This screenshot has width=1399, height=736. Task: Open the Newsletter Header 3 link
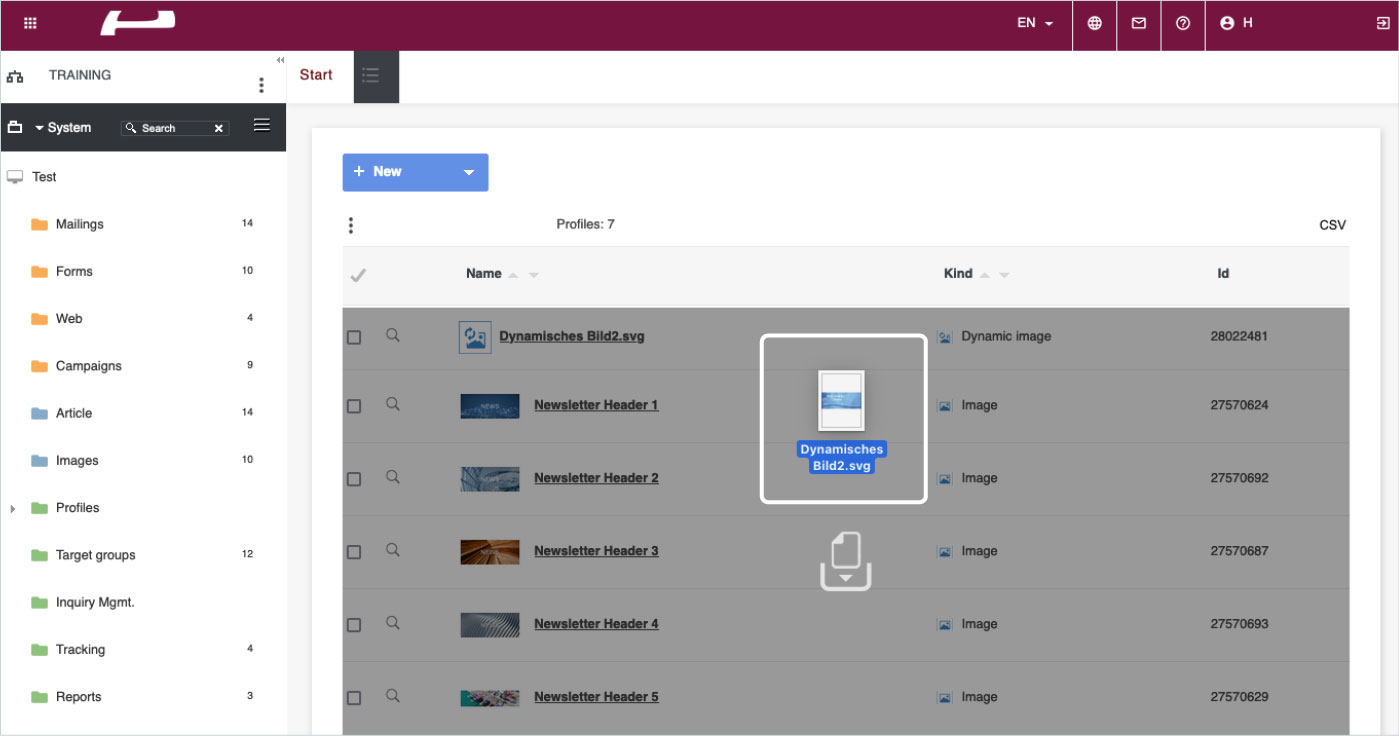[x=596, y=551]
